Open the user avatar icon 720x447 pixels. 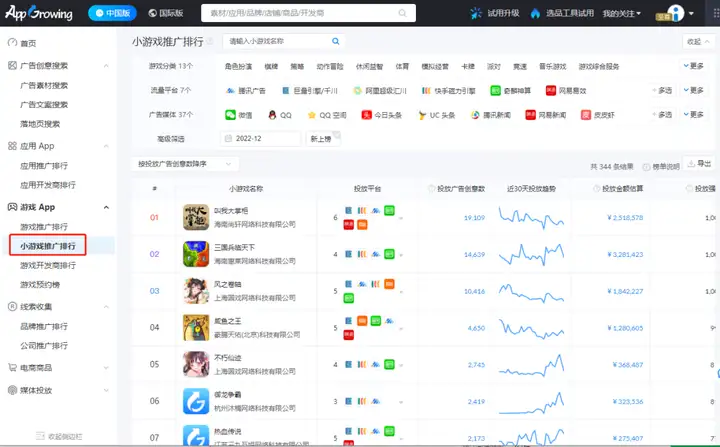pyautogui.click(x=675, y=13)
